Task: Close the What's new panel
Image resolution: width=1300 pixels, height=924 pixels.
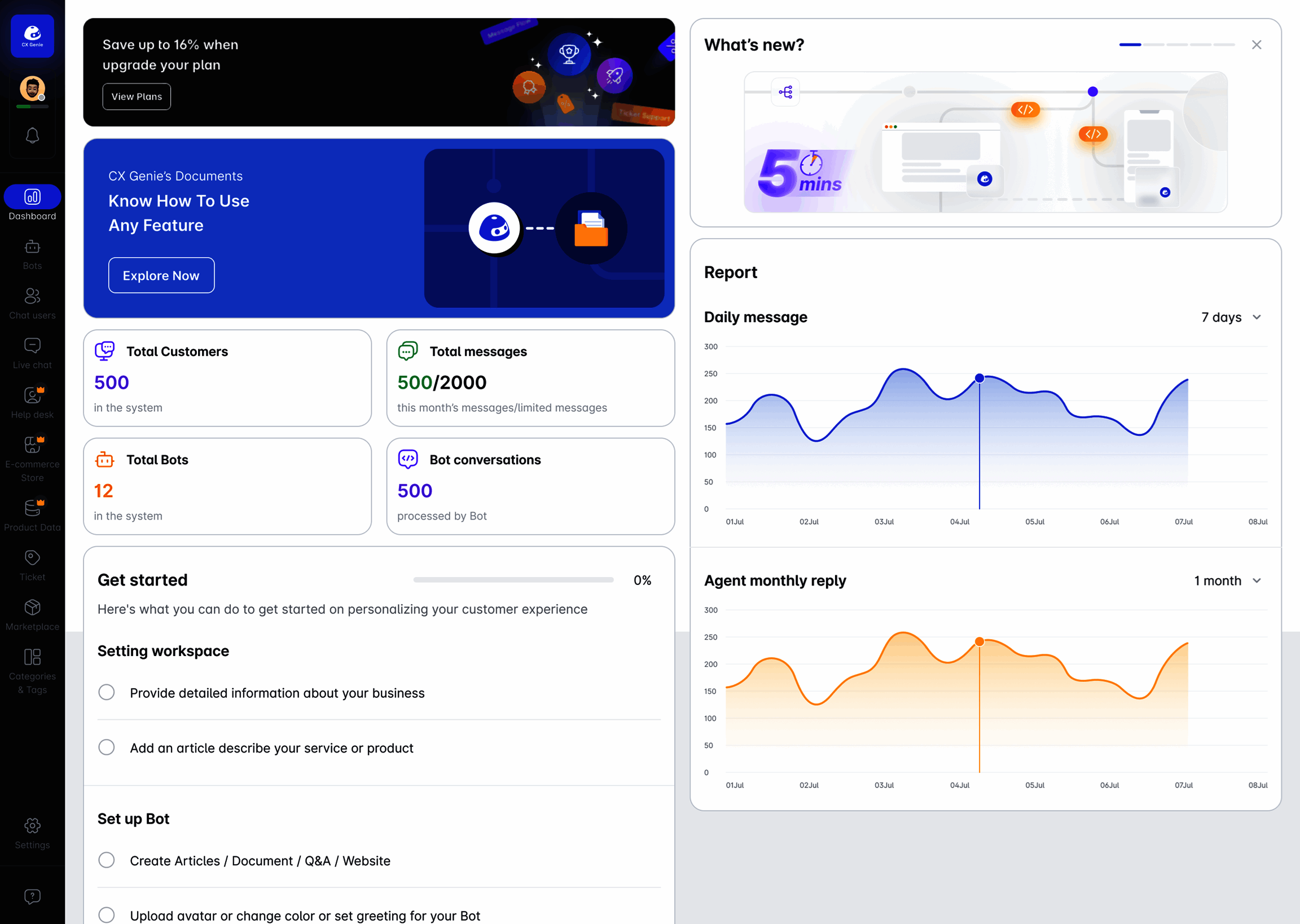Action: (x=1257, y=45)
